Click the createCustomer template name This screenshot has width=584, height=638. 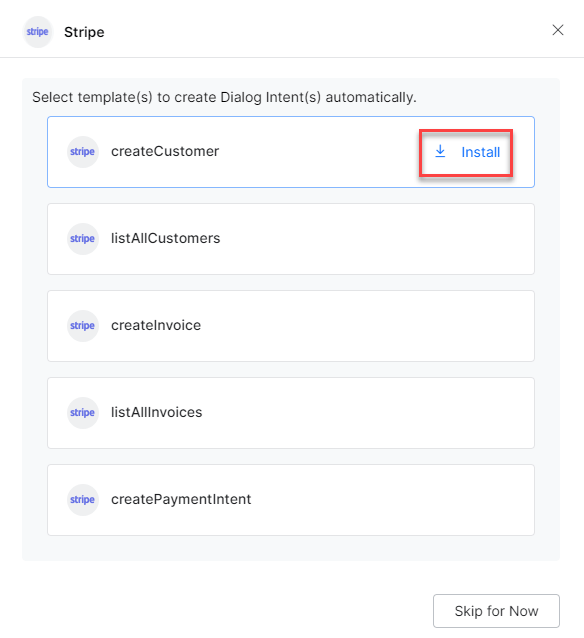coord(165,151)
